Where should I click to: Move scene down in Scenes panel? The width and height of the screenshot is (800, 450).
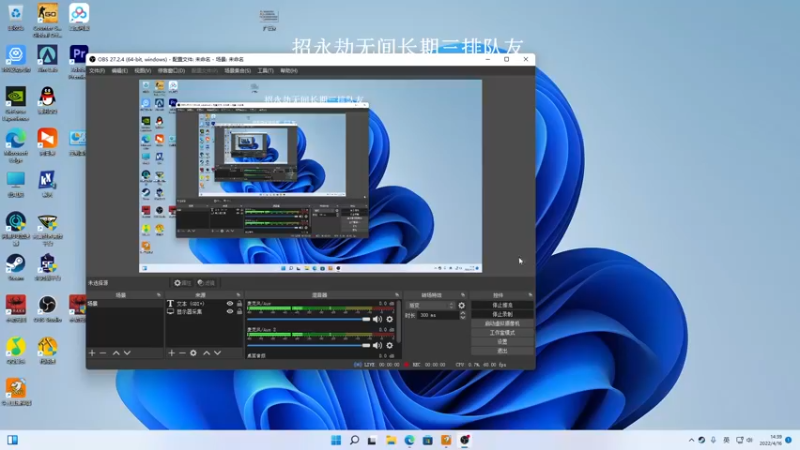127,353
